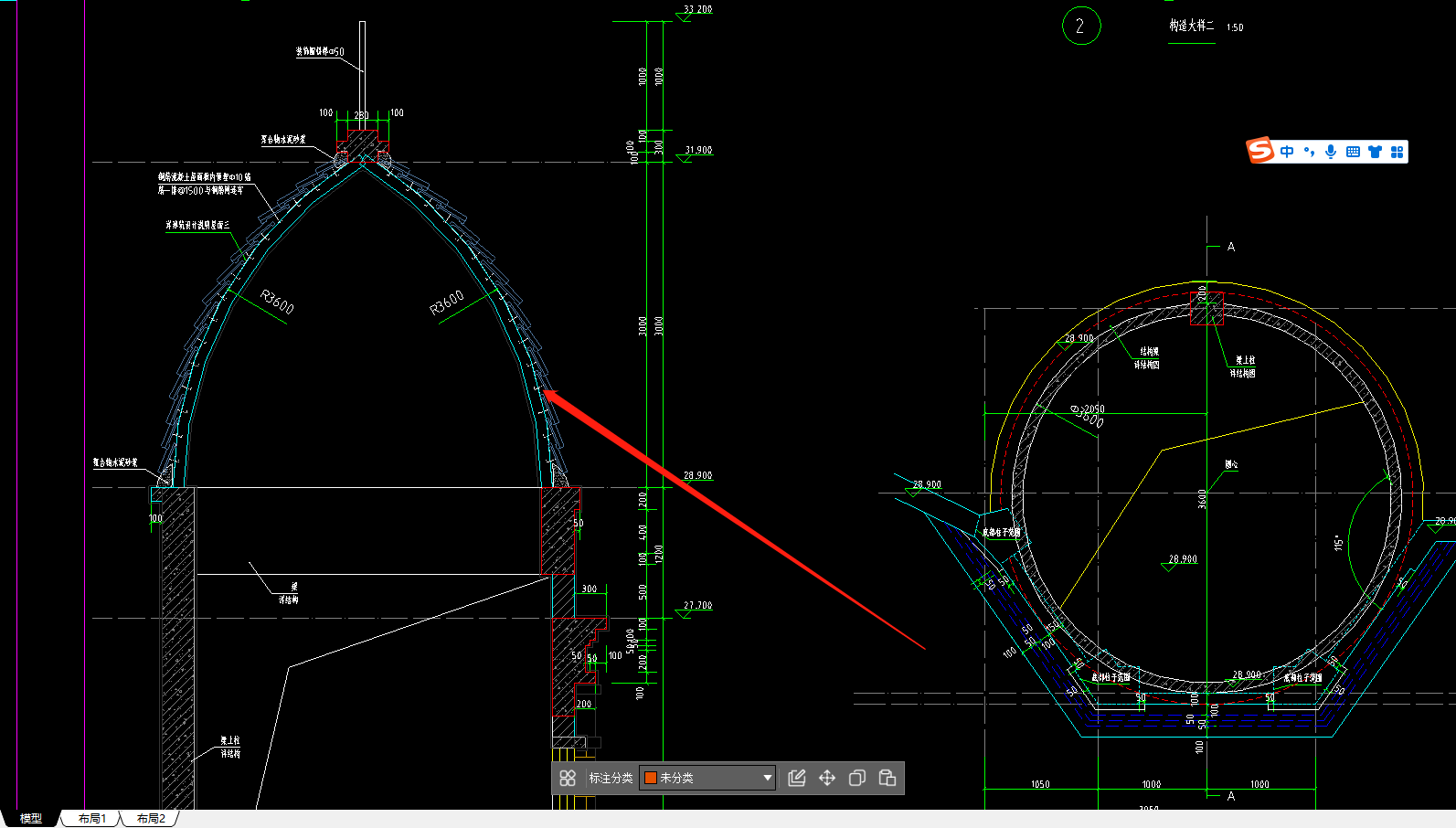Click the 构造大样二 drawing title
Viewport: 1456px width, 828px height.
(x=1192, y=27)
